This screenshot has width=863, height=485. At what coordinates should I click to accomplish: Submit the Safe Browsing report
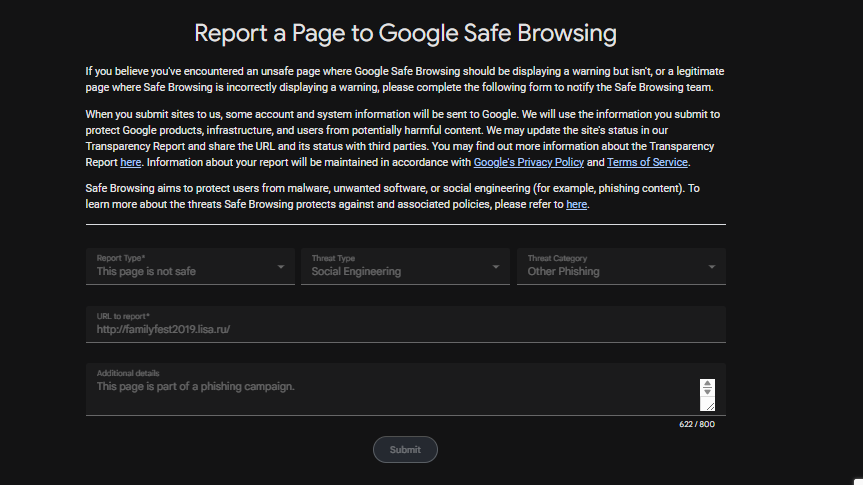pos(405,450)
